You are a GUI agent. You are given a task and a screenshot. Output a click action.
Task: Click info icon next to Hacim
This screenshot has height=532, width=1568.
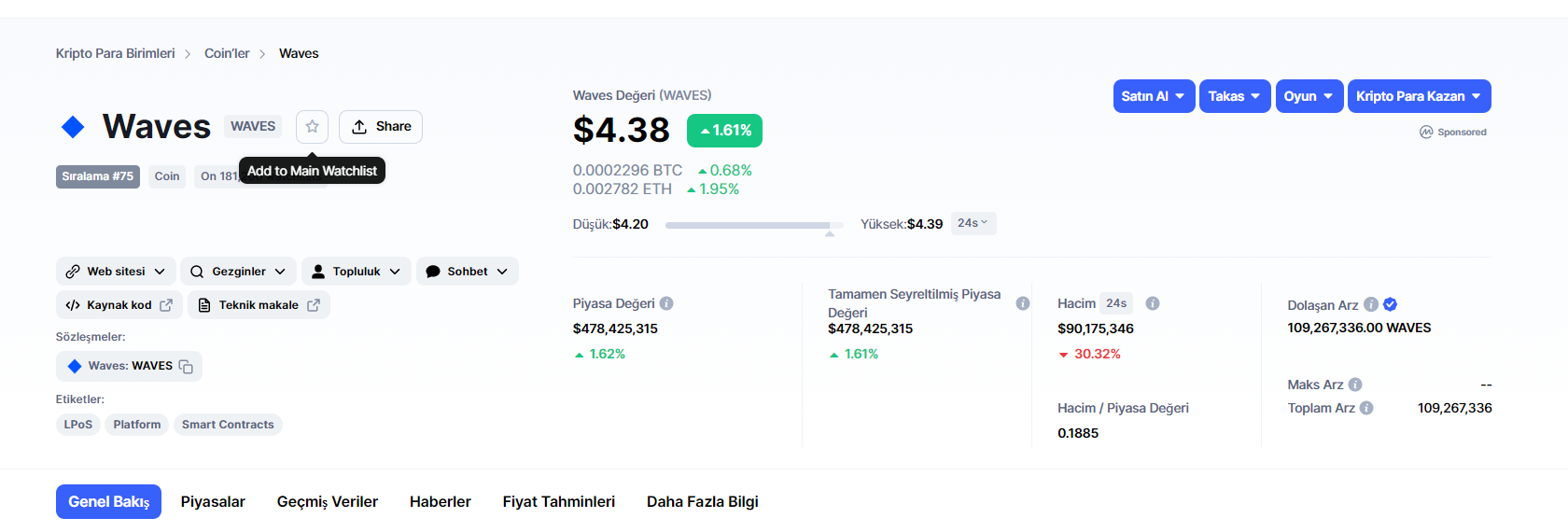(1153, 303)
